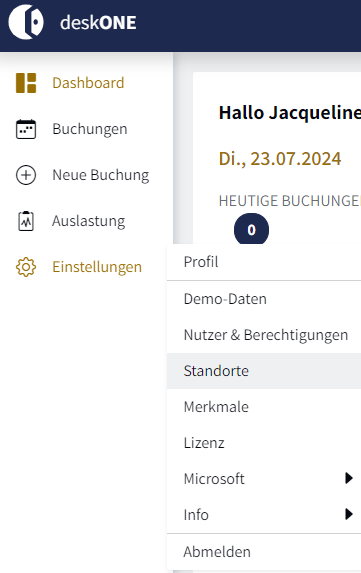Select the Lizenz menu item
361x573 pixels.
tap(264, 443)
